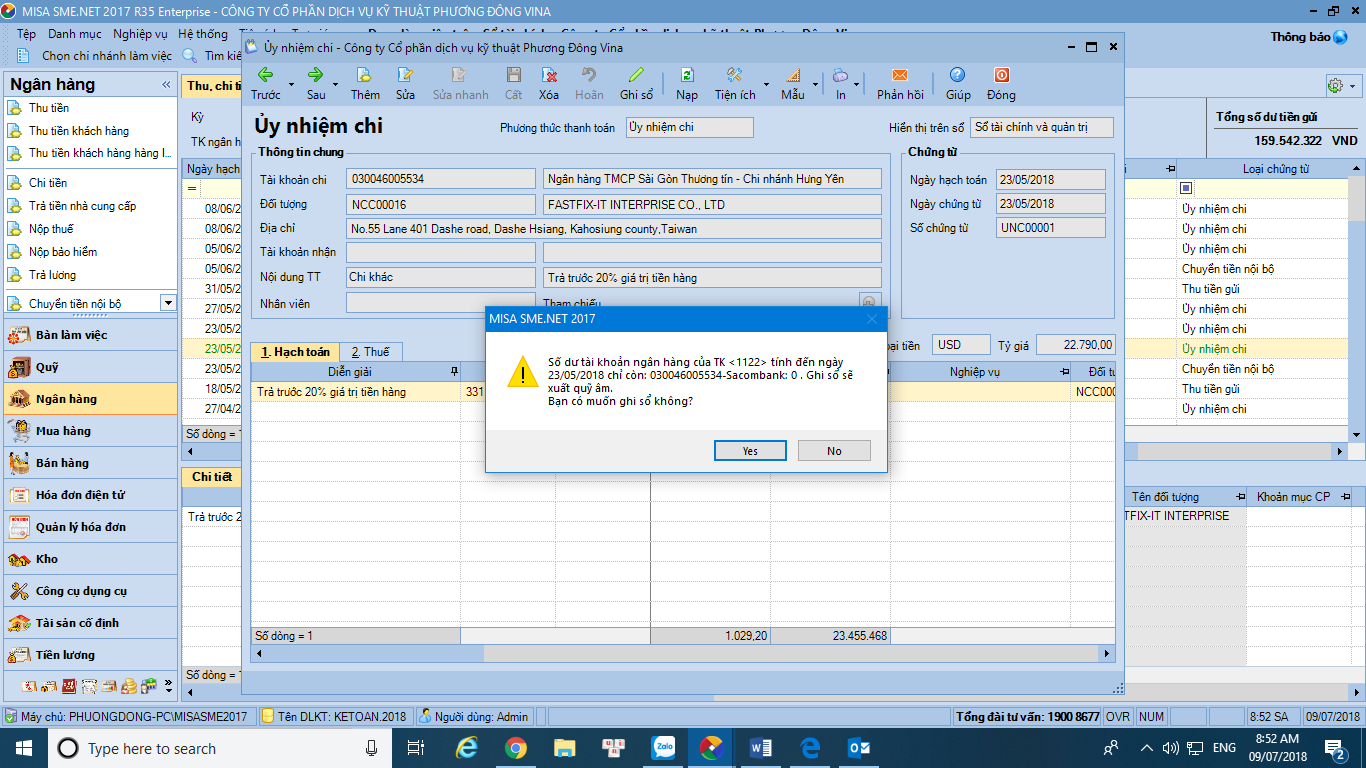The image size is (1366, 768).
Task: Expand dropdown arrow next to Sau
Action: (x=336, y=84)
